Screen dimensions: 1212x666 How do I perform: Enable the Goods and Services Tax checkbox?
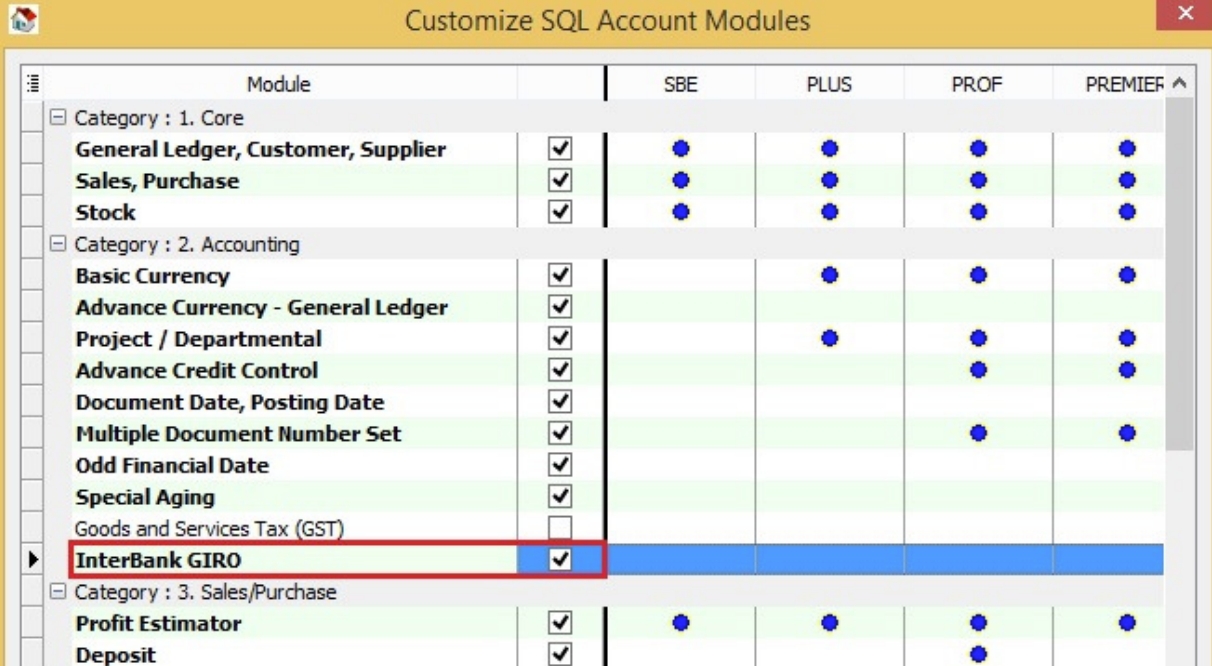[561, 528]
